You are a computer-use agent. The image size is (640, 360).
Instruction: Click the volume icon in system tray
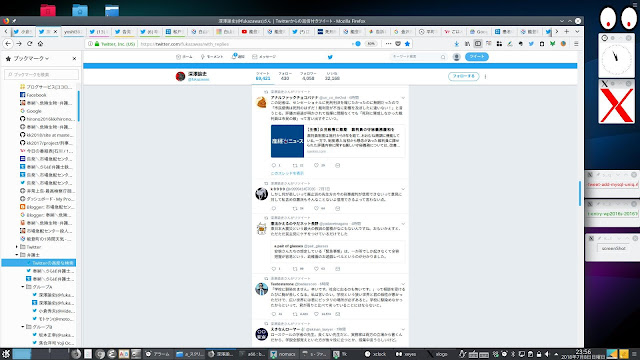pos(547,354)
